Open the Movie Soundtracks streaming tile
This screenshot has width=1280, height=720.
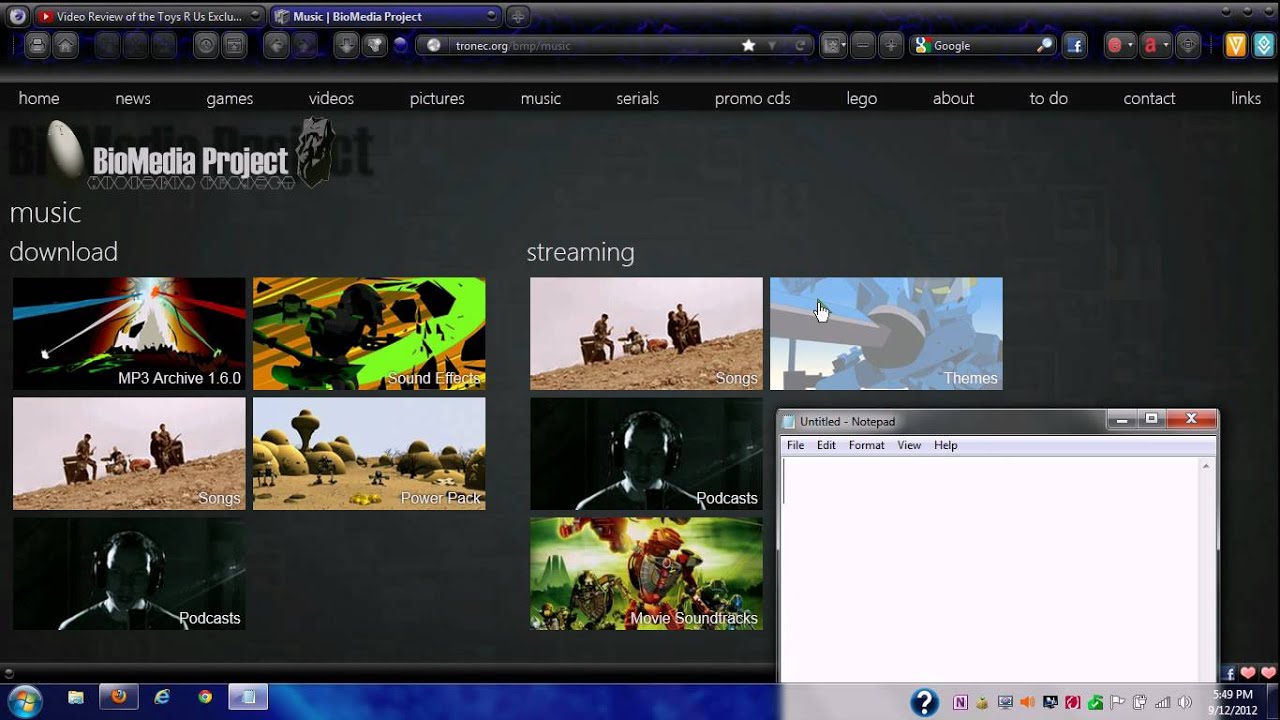(646, 574)
